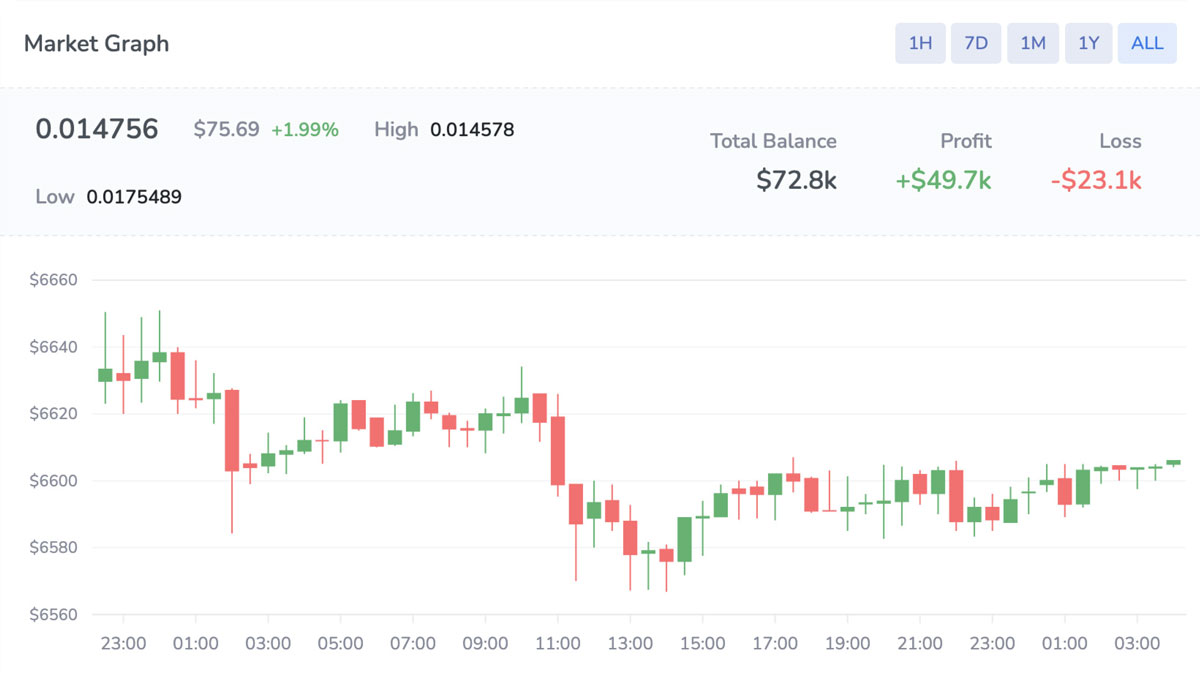Click the first green candle on the chart

click(105, 375)
